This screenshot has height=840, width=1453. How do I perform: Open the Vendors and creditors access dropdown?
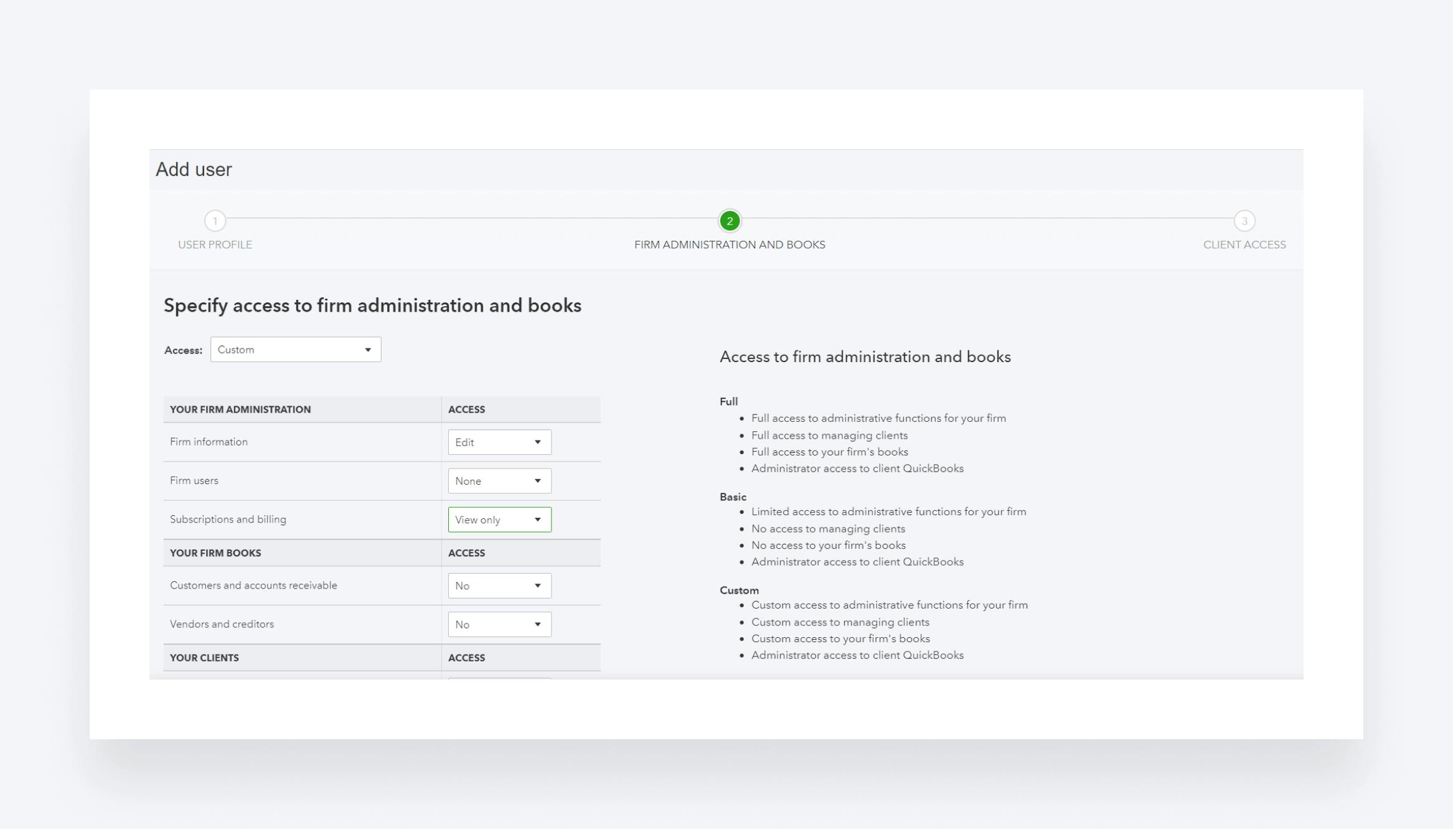[499, 624]
